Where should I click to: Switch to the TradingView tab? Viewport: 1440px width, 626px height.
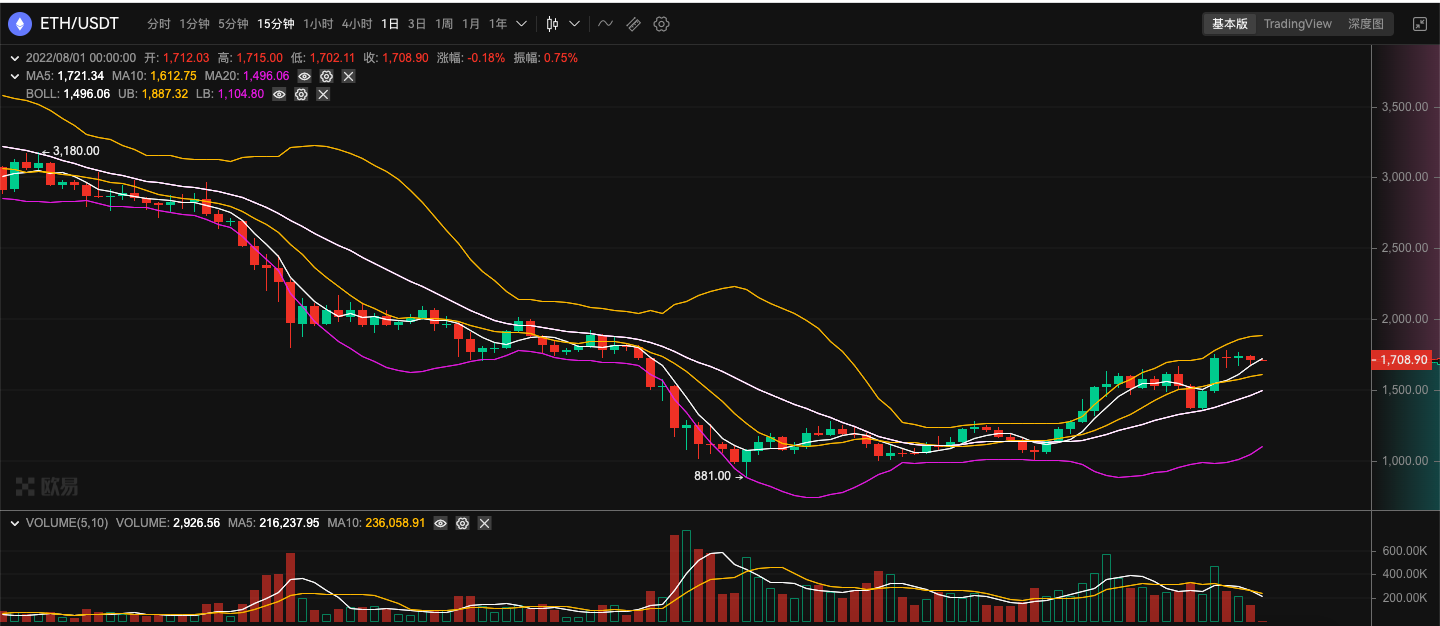point(1297,24)
